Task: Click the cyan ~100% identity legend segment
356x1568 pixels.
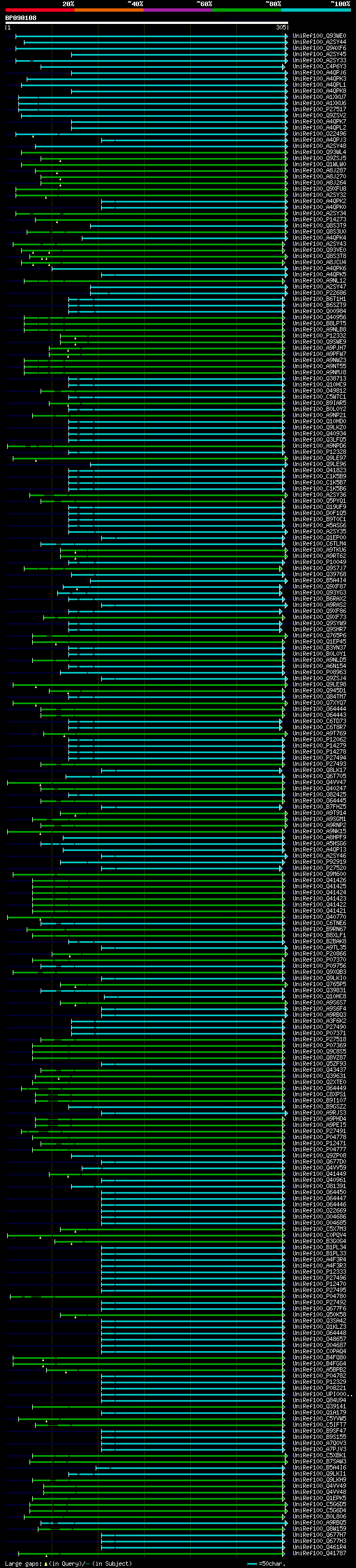Action: [x=316, y=10]
